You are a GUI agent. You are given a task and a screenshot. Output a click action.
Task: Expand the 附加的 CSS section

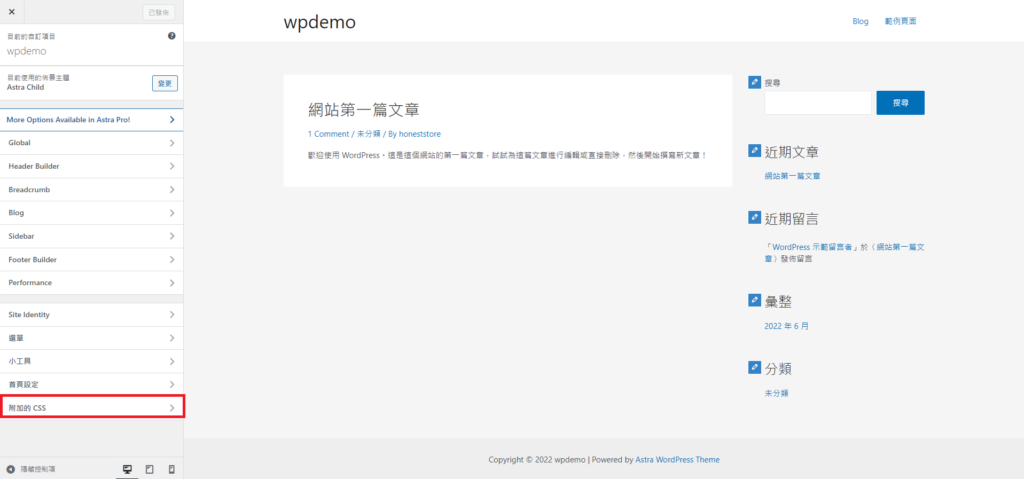click(x=91, y=408)
